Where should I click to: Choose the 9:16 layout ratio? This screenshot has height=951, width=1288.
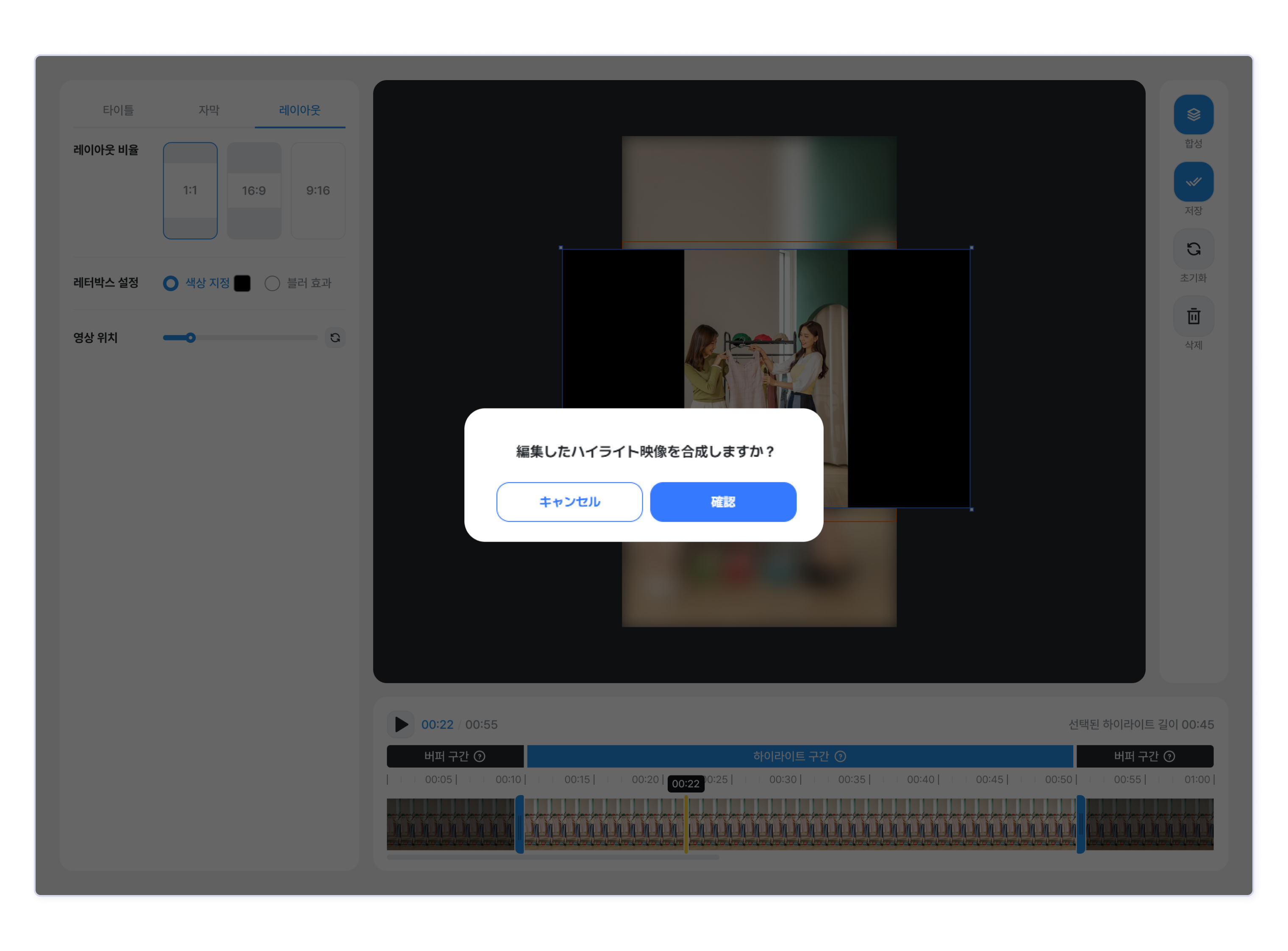pyautogui.click(x=318, y=191)
